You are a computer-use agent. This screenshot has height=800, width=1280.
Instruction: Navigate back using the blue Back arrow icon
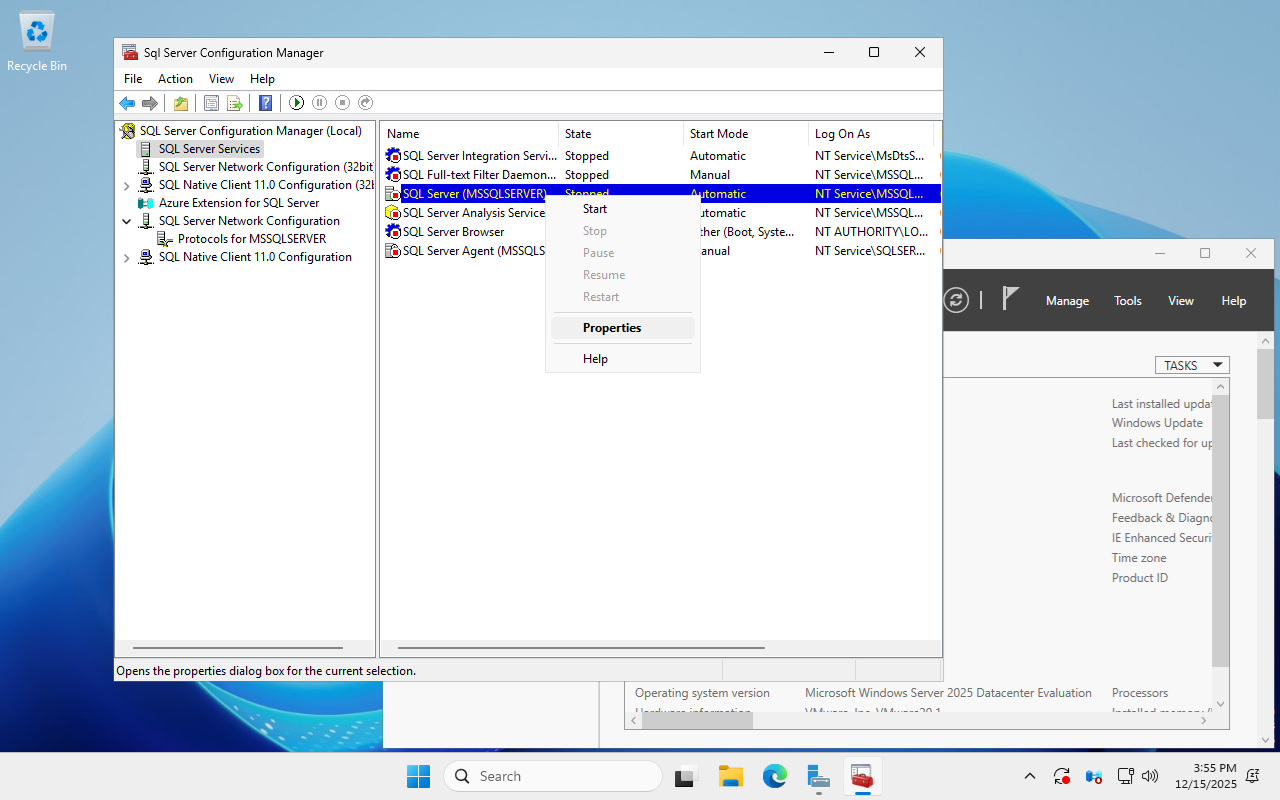(x=126, y=102)
